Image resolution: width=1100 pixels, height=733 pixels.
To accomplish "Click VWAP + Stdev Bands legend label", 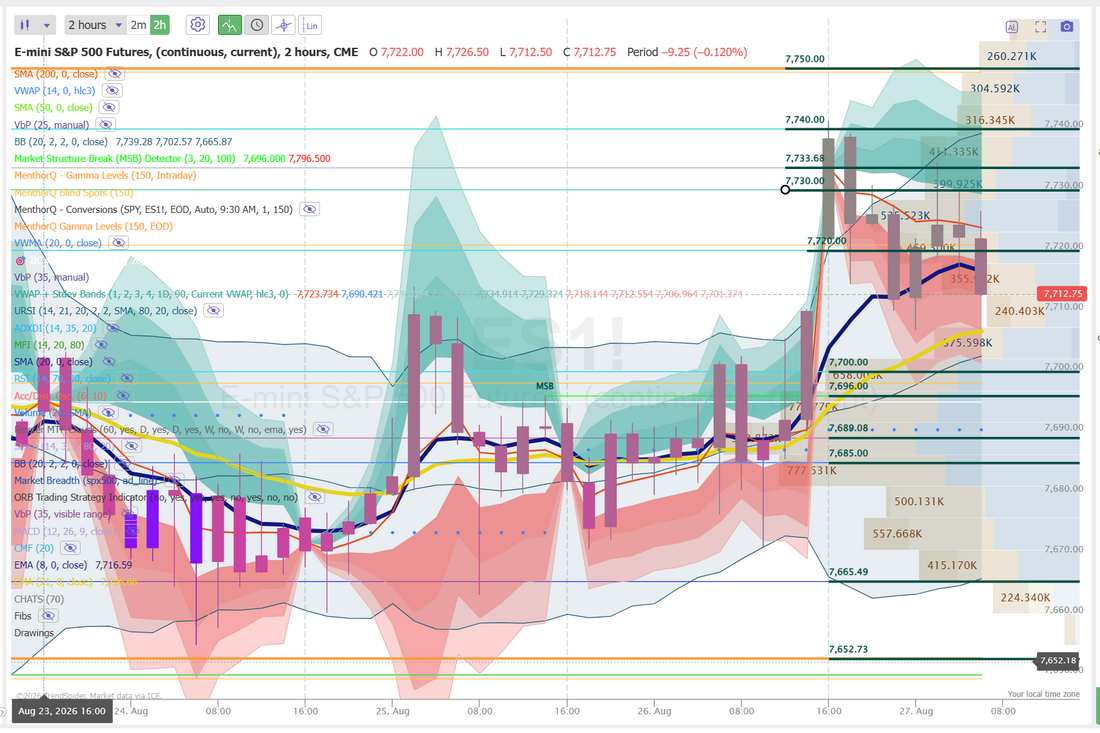I will pos(151,294).
